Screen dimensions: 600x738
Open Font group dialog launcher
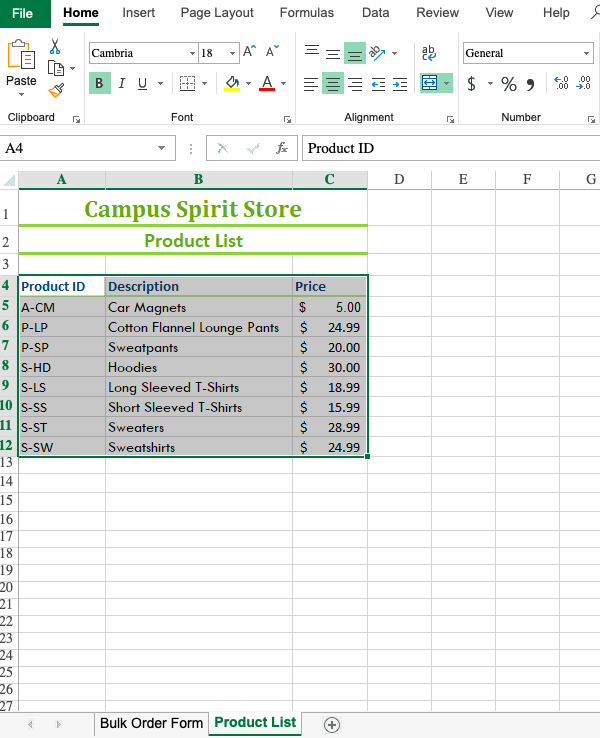coord(287,120)
